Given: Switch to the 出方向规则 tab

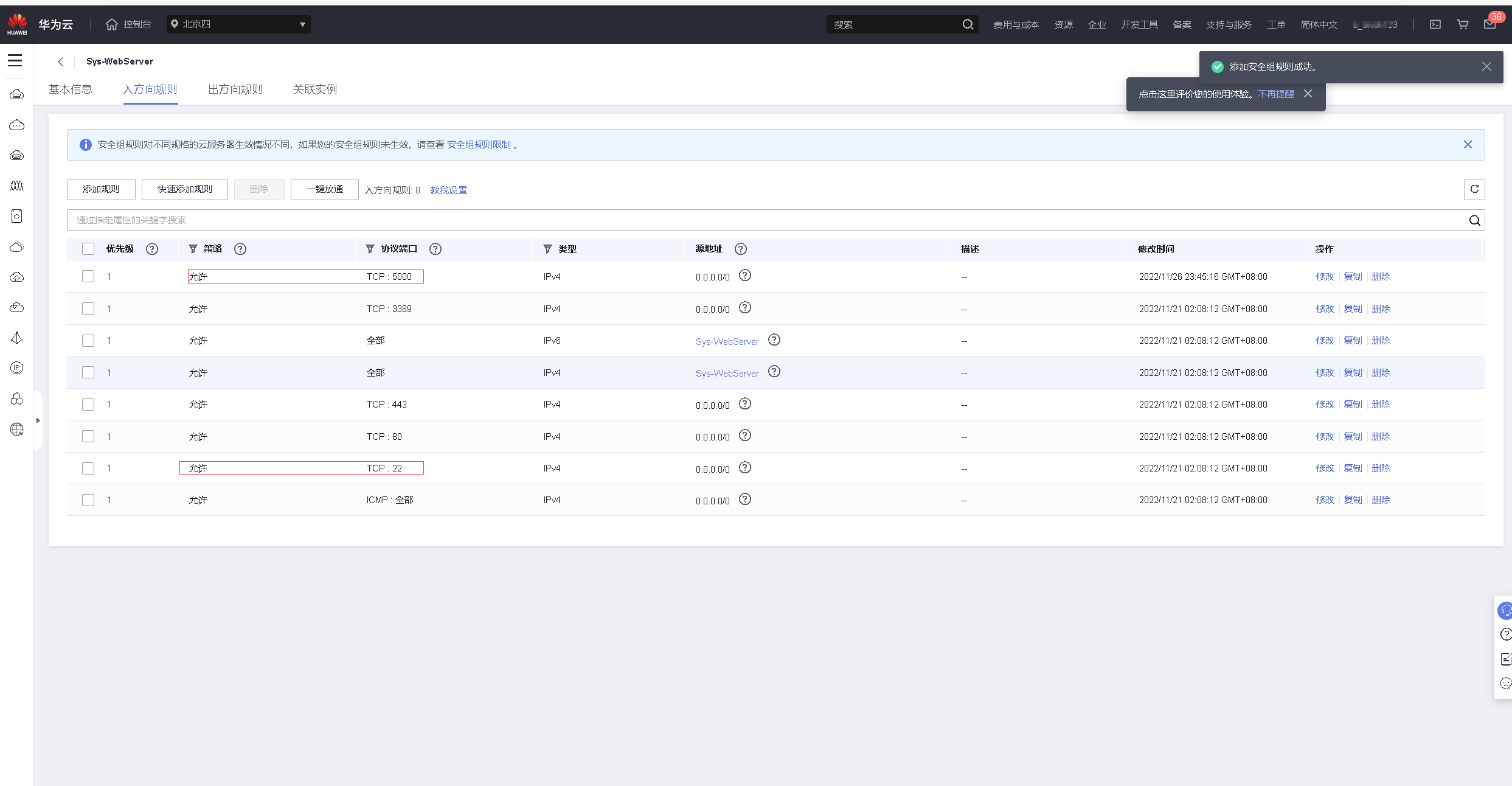Looking at the screenshot, I should [235, 89].
